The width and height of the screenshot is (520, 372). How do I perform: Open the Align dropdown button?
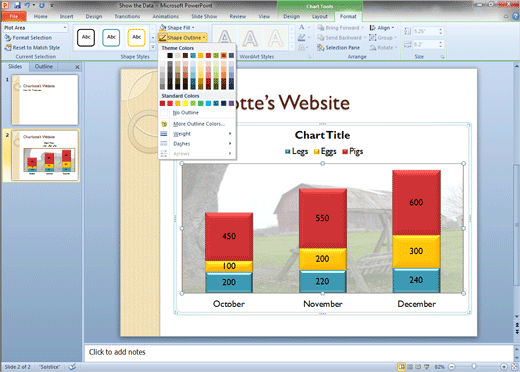382,28
